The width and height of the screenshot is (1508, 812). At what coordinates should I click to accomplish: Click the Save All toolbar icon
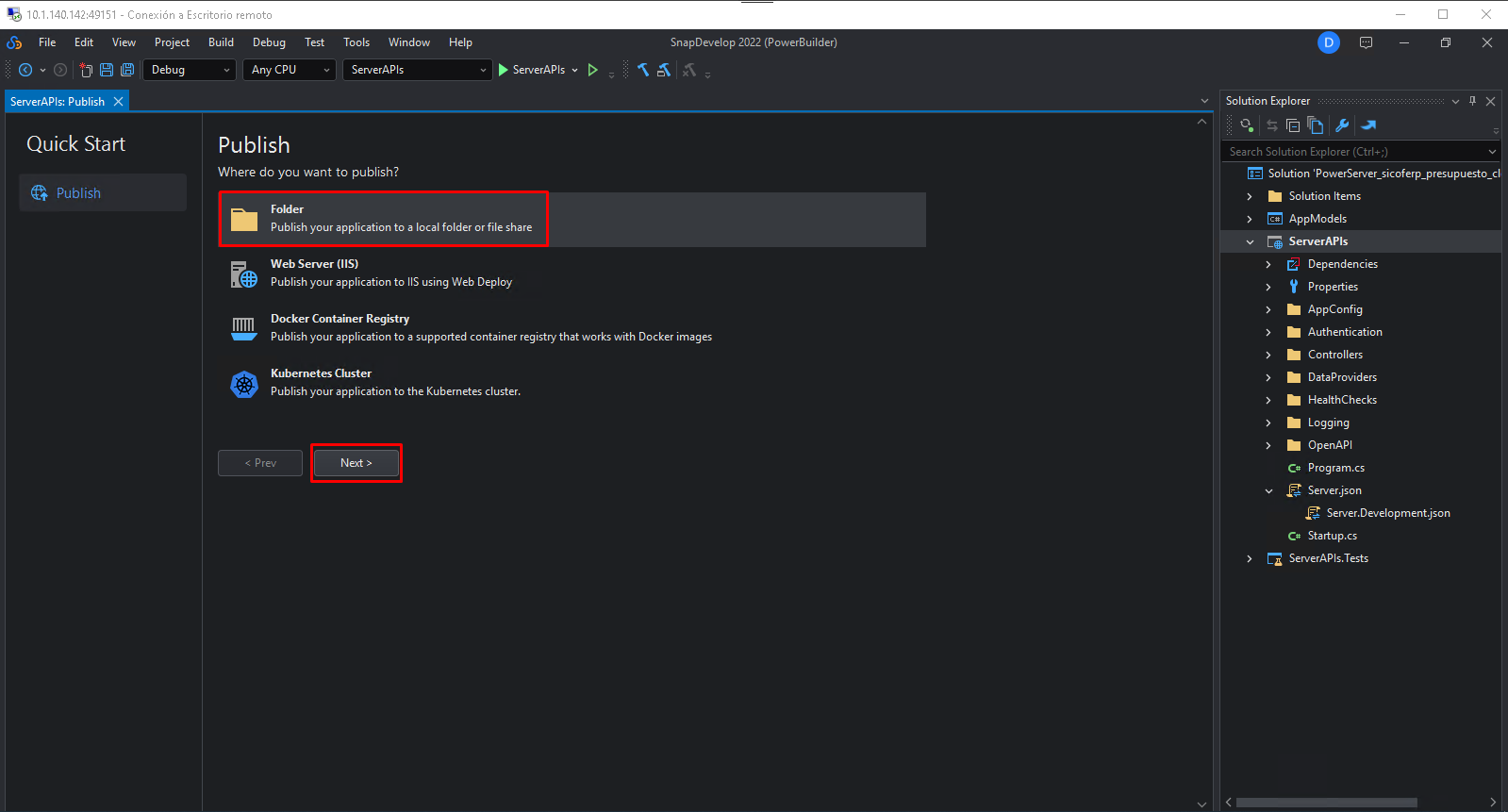tap(127, 70)
